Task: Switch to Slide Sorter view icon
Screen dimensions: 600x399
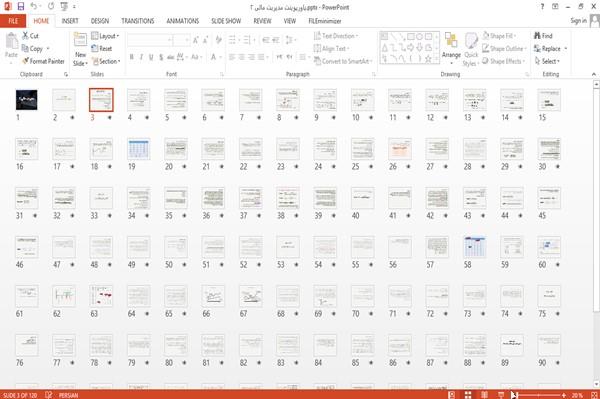Action: point(468,395)
